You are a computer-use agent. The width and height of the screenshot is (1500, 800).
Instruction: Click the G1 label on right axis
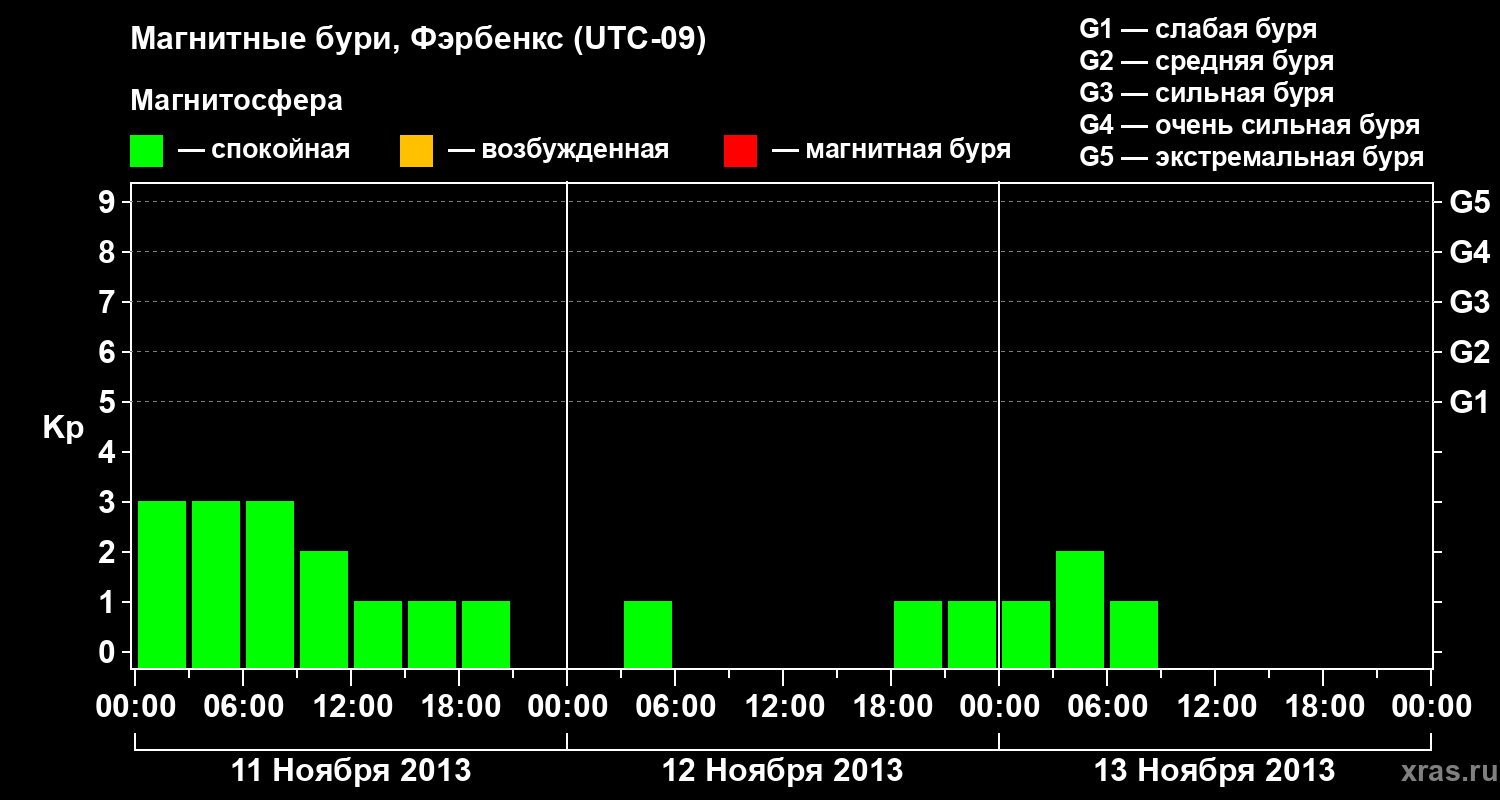point(1469,402)
